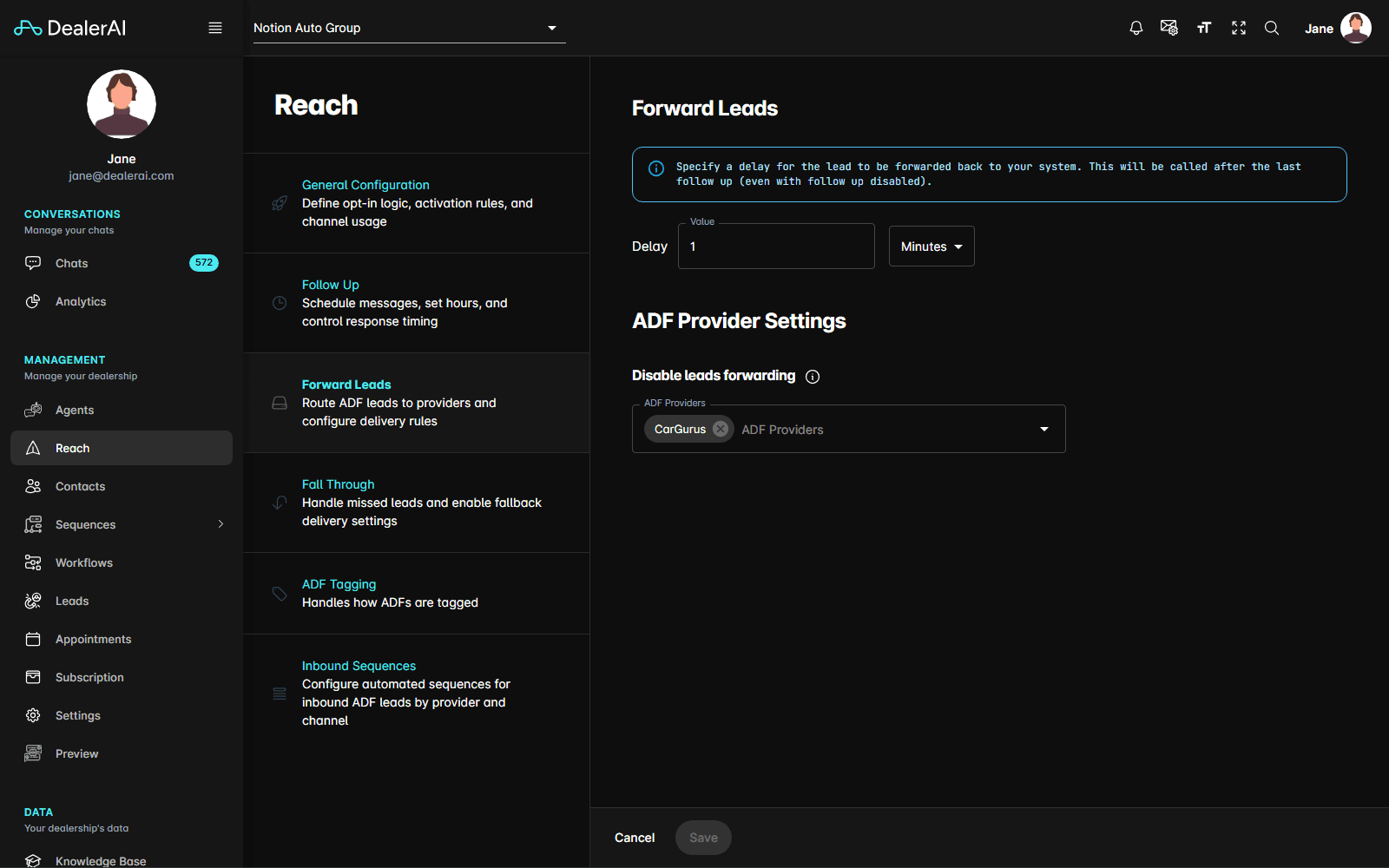Expand the Sequences submenu chevron
Viewport: 1389px width, 868px height.
tap(221, 524)
